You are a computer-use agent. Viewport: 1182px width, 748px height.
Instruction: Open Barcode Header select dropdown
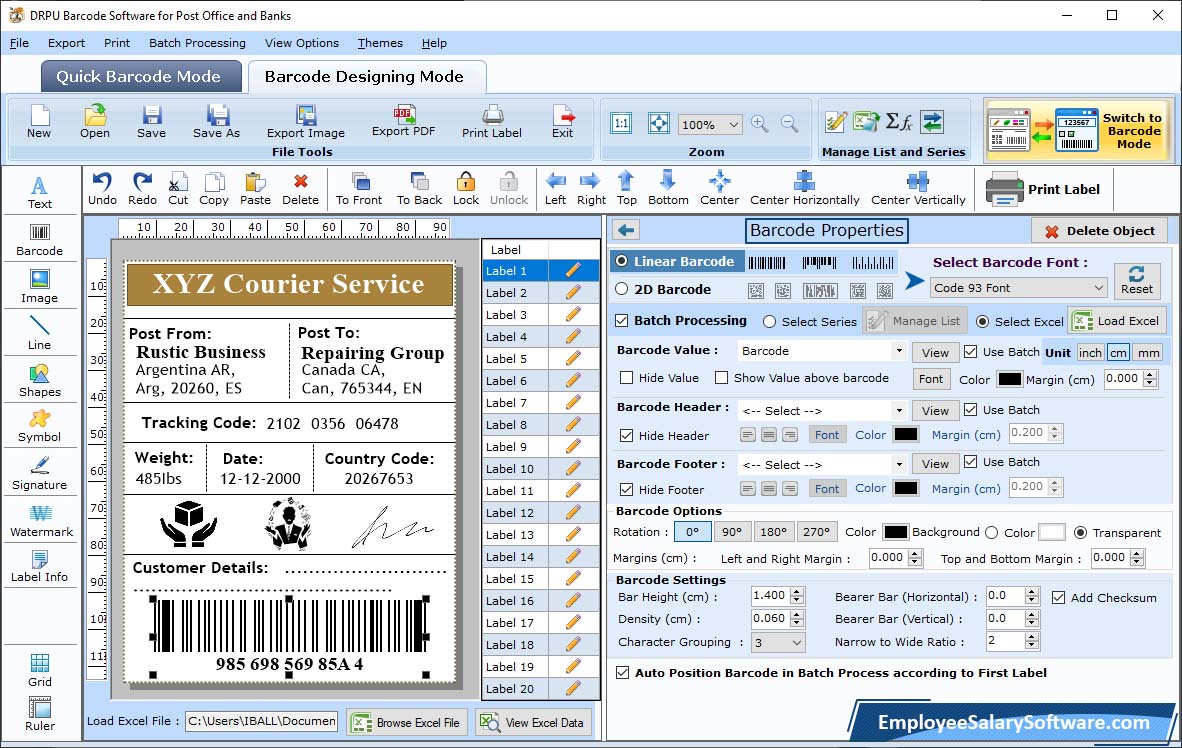[x=899, y=411]
